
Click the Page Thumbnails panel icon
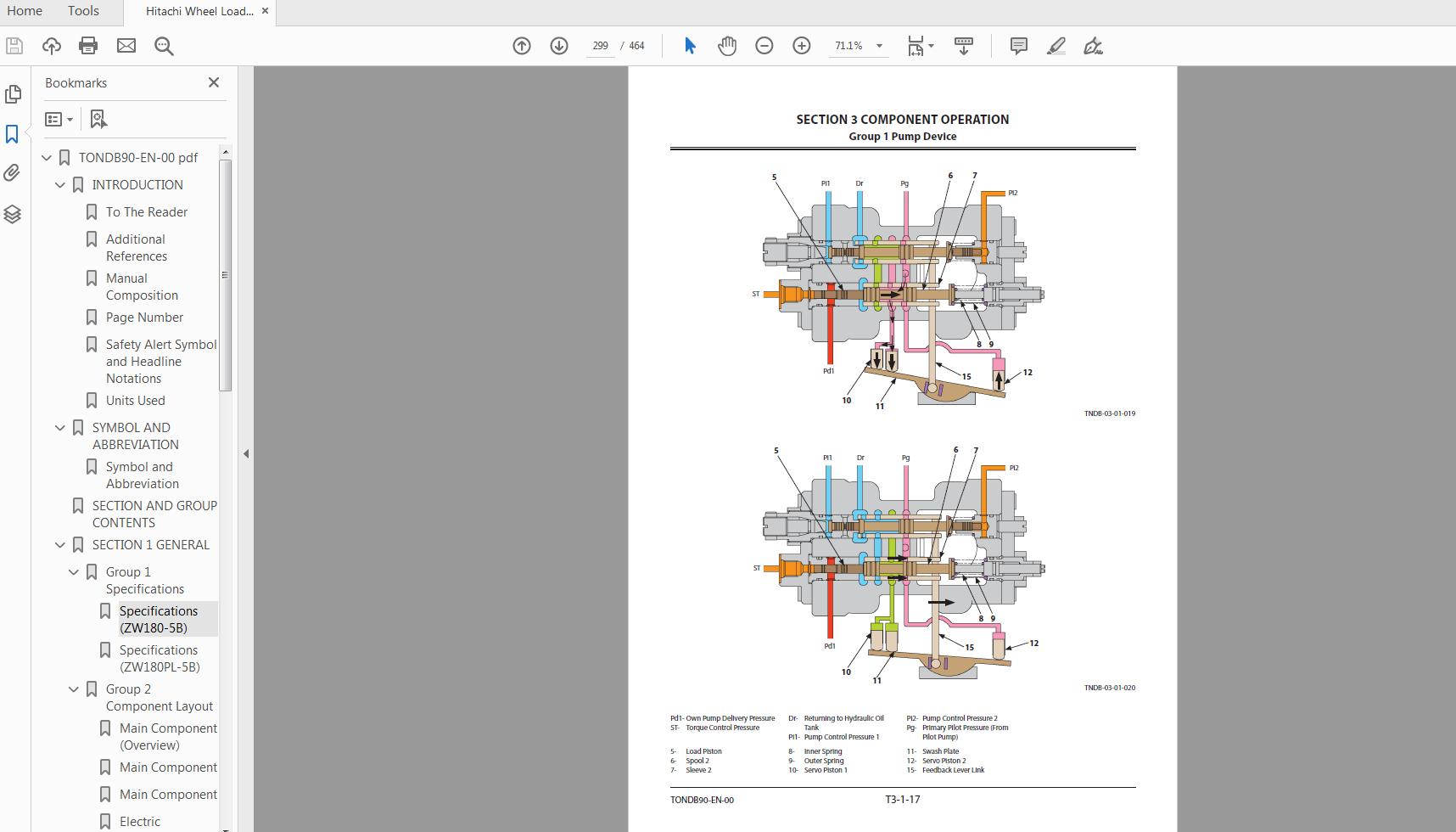click(14, 94)
